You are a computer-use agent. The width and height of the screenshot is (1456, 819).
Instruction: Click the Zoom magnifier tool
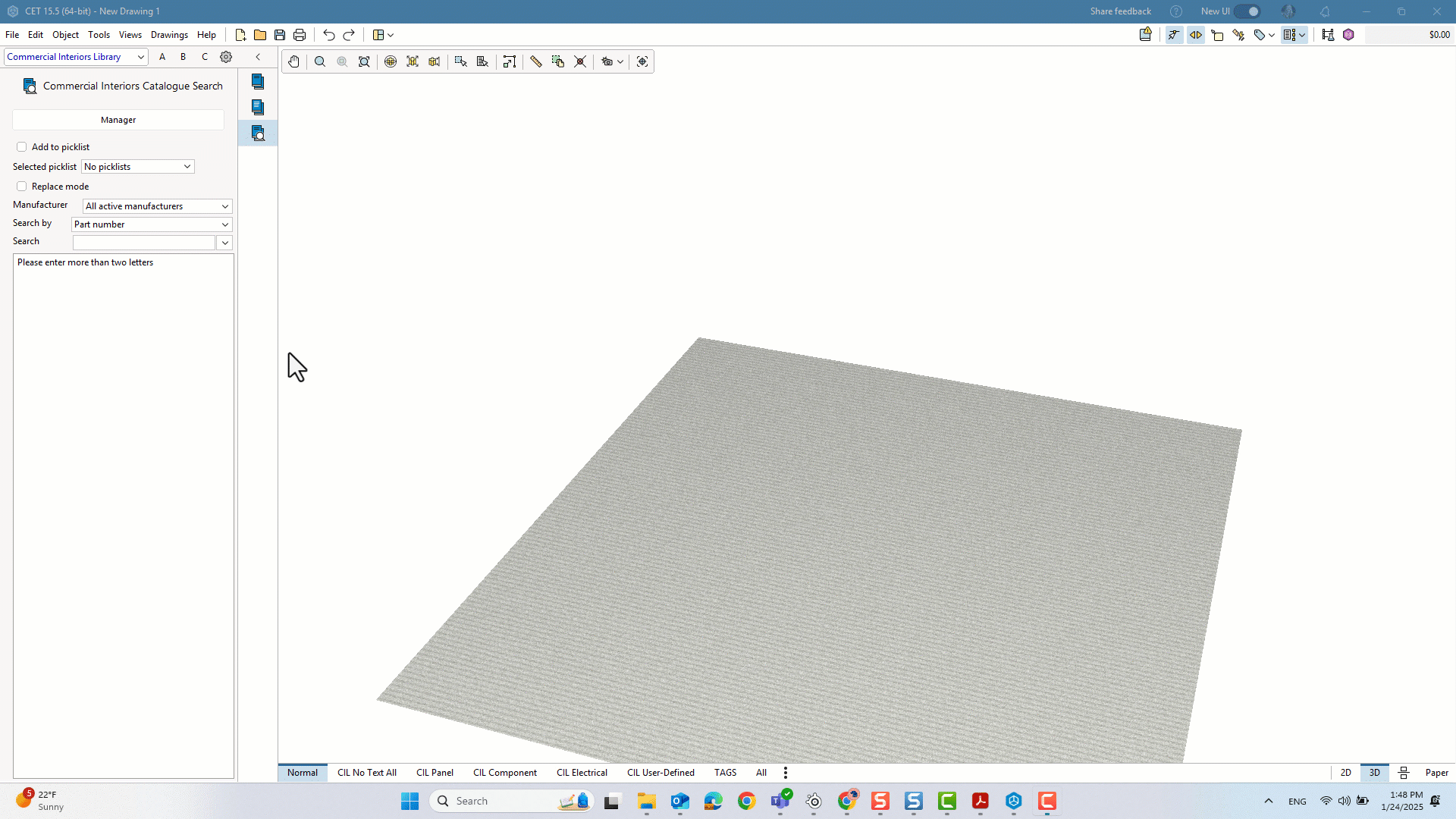[320, 61]
